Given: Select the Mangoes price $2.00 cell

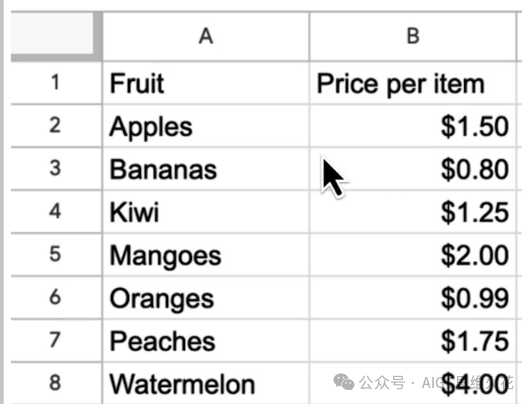Looking at the screenshot, I should [x=413, y=255].
